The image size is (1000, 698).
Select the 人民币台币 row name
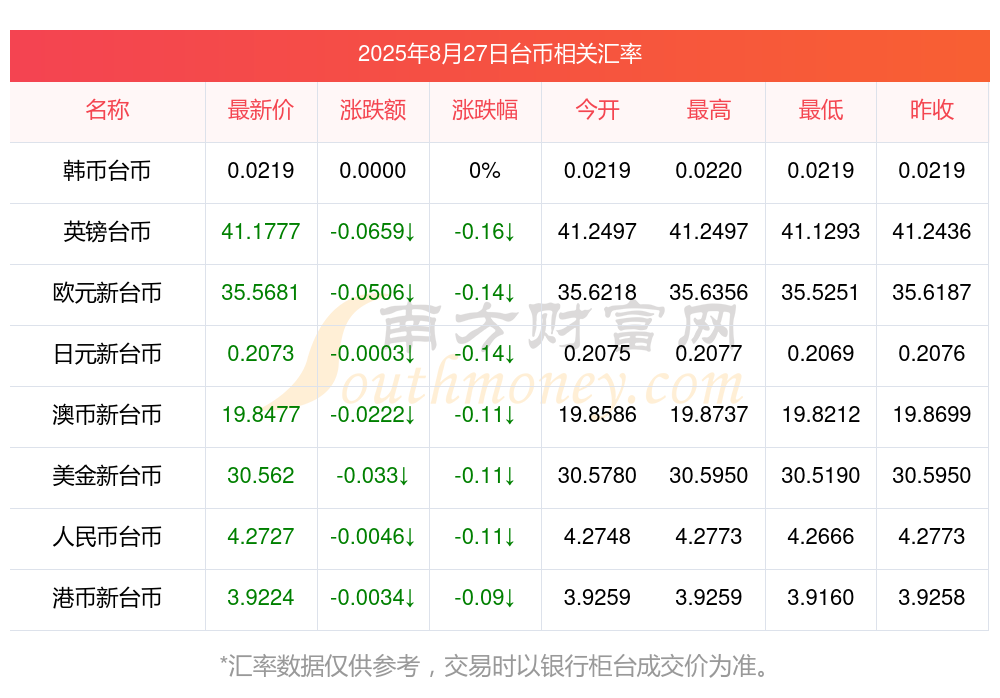[107, 537]
